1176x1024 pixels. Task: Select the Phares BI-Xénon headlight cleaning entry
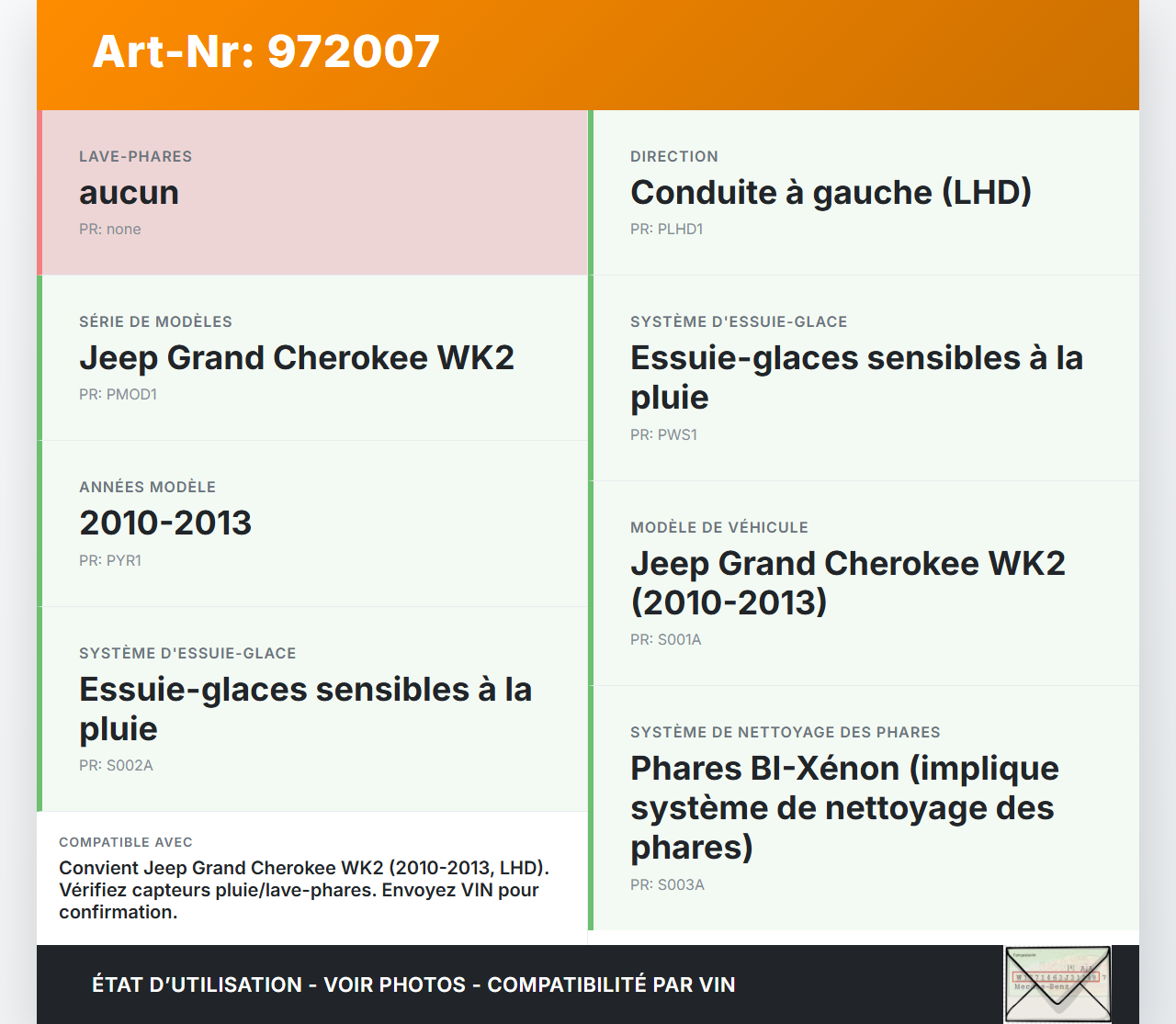point(844,807)
